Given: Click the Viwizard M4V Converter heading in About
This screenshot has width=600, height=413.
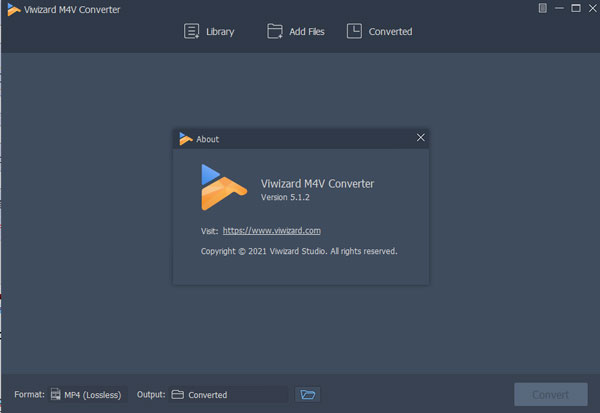Looking at the screenshot, I should [x=317, y=184].
